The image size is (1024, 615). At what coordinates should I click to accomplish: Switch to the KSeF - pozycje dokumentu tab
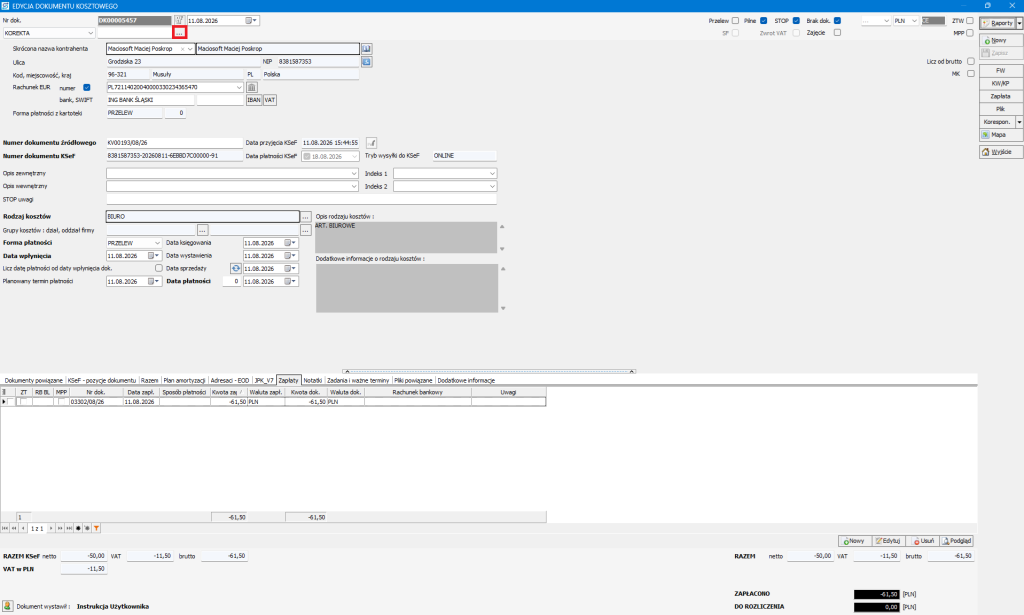pyautogui.click(x=102, y=381)
